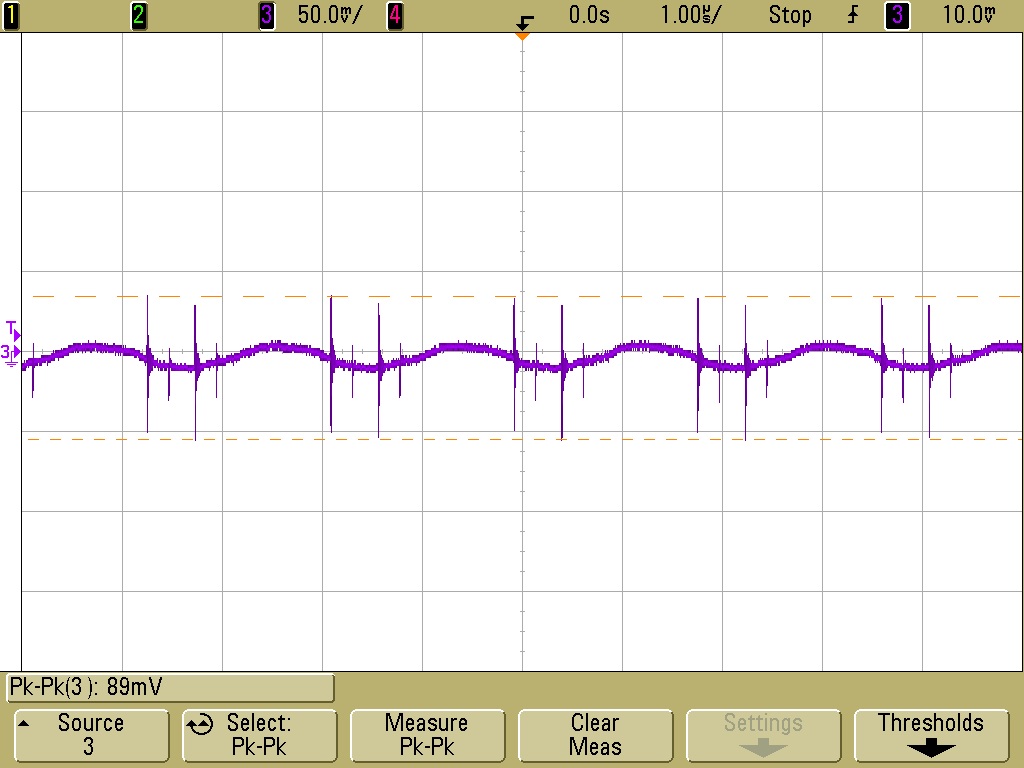The image size is (1024, 768).
Task: Click the Stop run status text
Action: pyautogui.click(x=790, y=15)
